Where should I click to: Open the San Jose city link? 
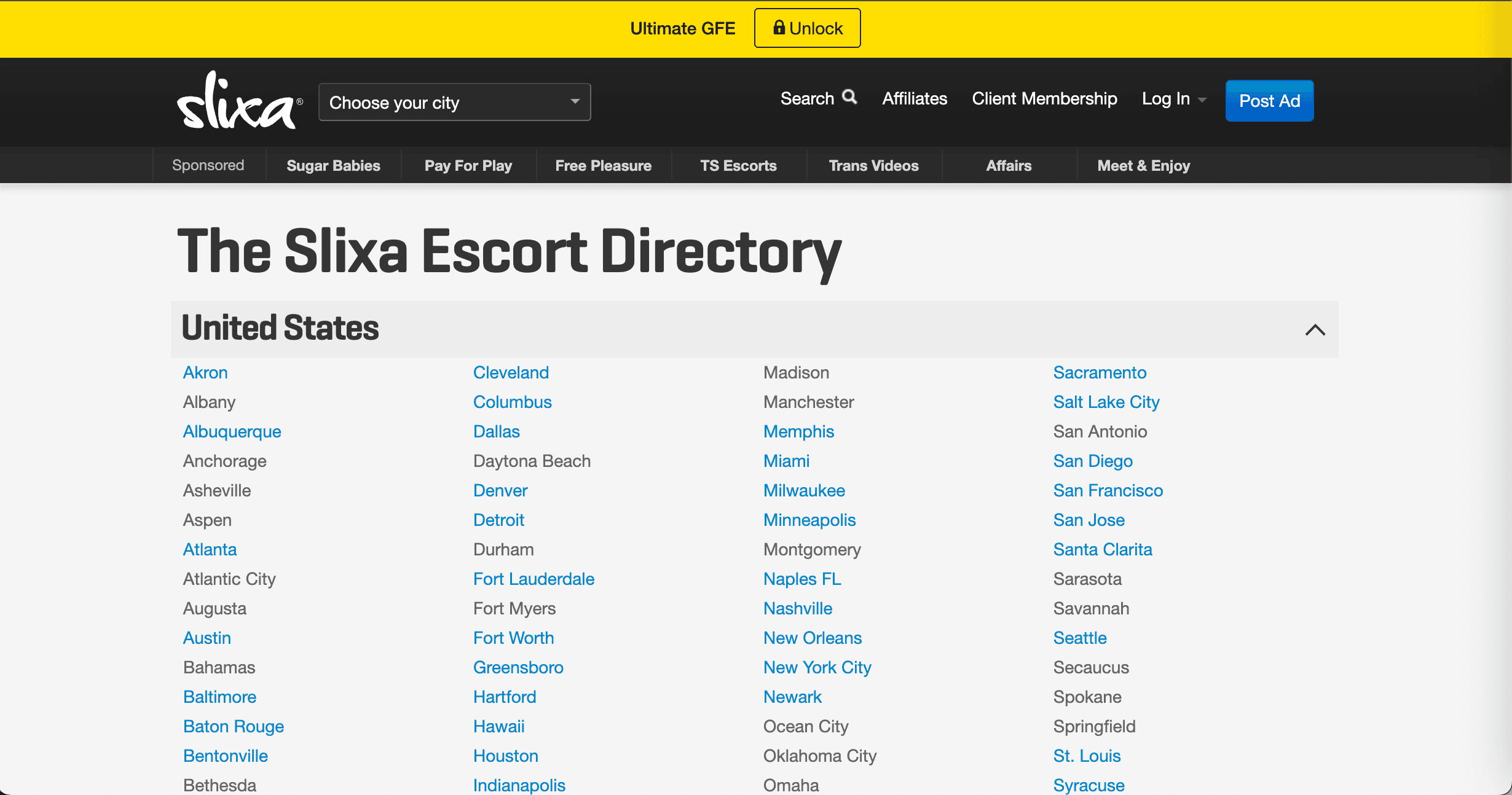tap(1089, 520)
